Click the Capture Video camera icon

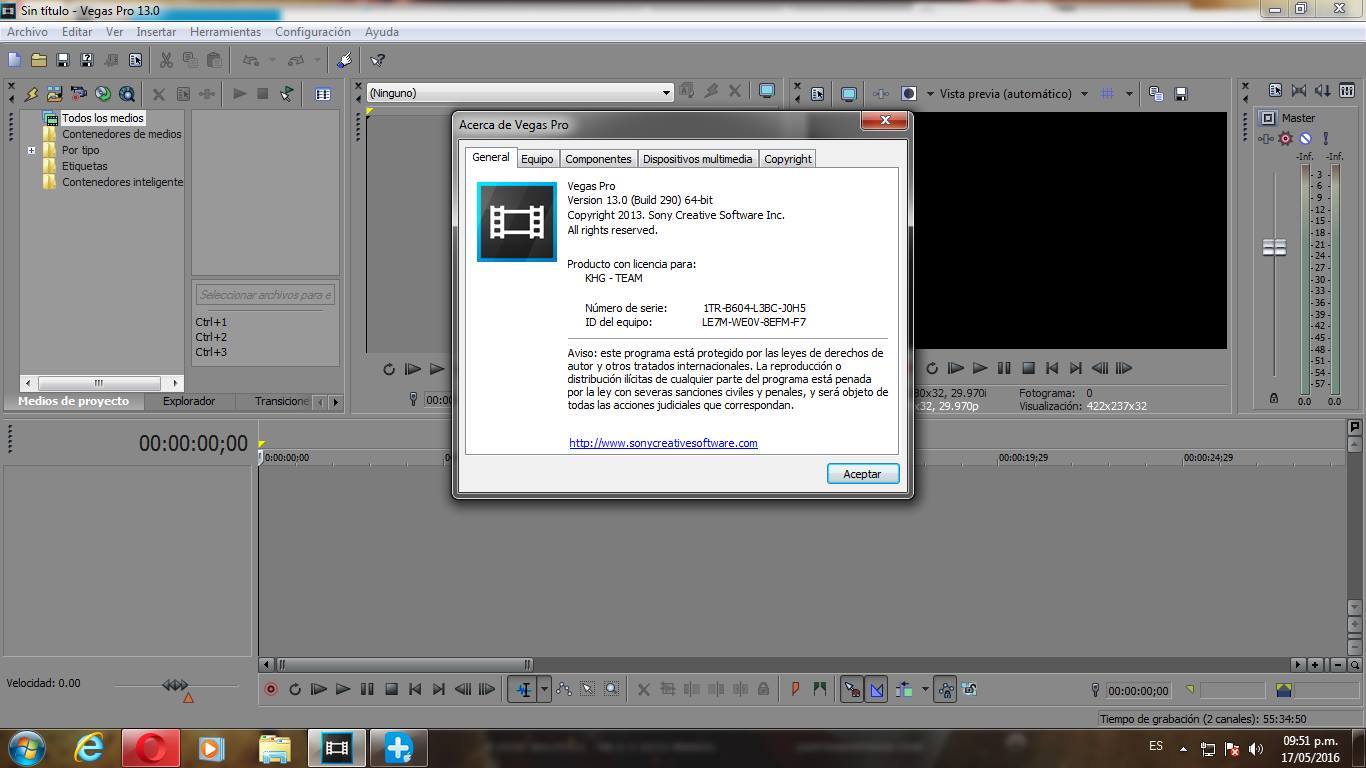pos(79,94)
